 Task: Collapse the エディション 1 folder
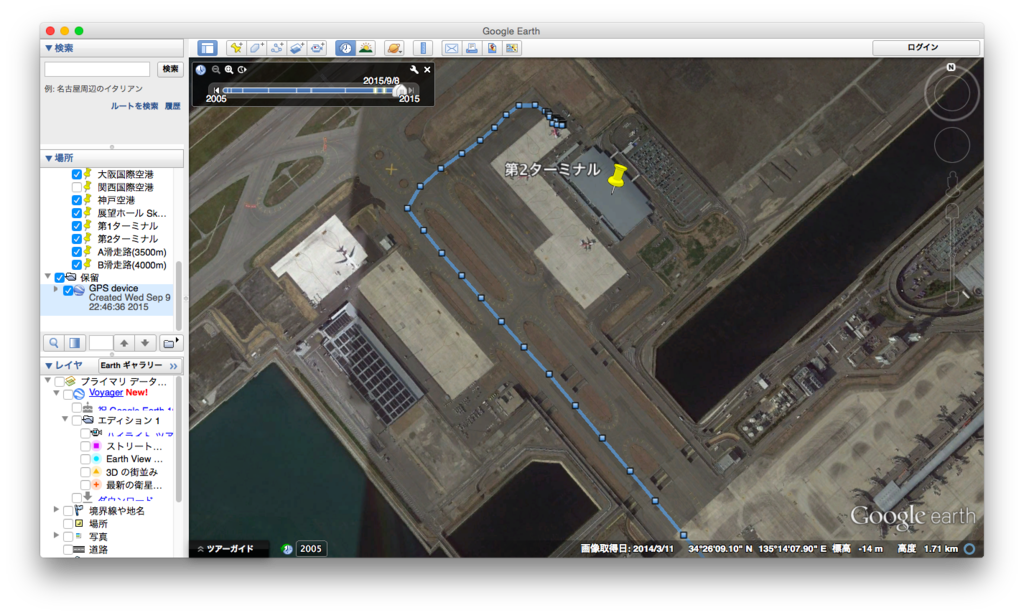pyautogui.click(x=65, y=418)
